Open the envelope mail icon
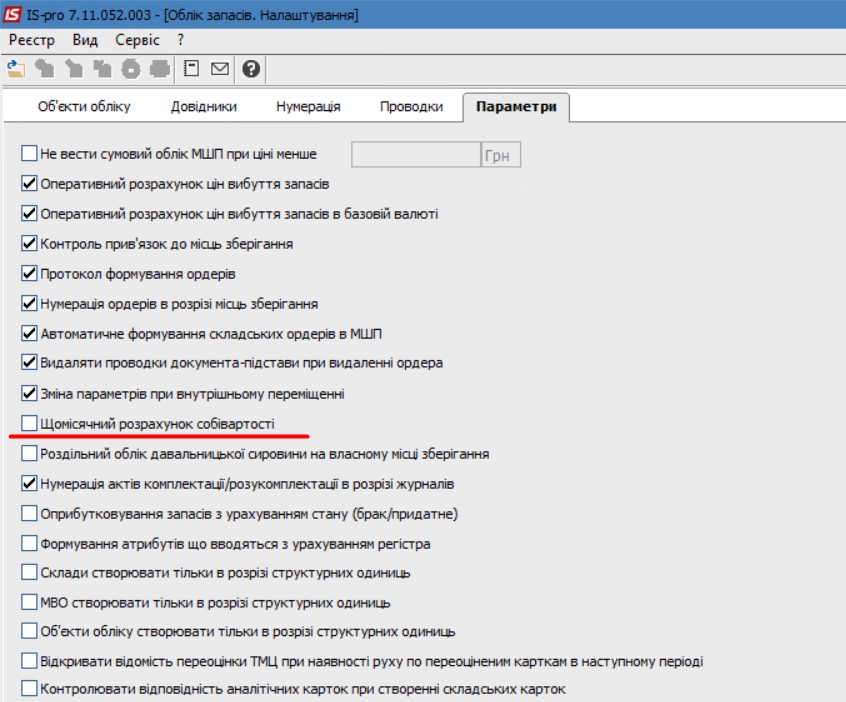This screenshot has width=846, height=702. pos(220,68)
